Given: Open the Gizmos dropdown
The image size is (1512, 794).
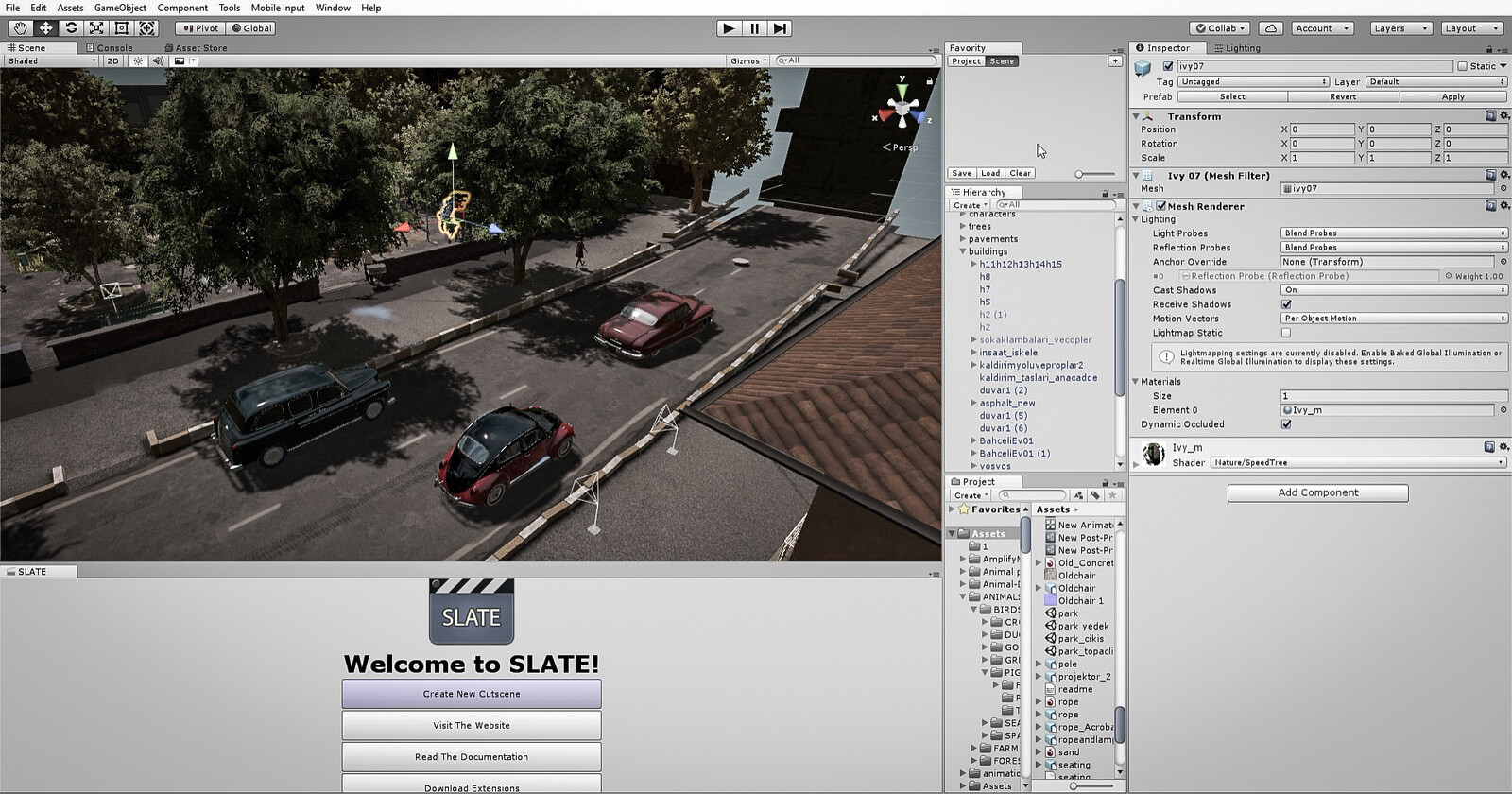Looking at the screenshot, I should click(748, 60).
